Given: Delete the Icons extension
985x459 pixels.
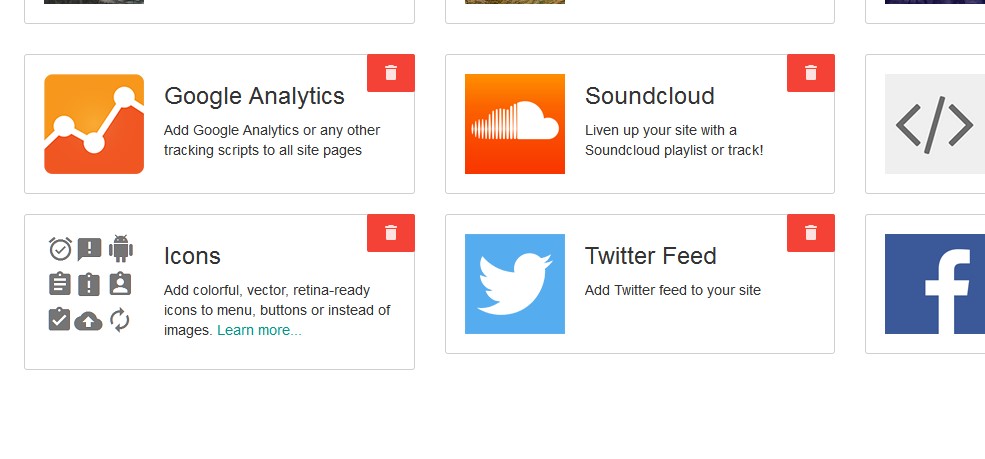Looking at the screenshot, I should pyautogui.click(x=391, y=233).
